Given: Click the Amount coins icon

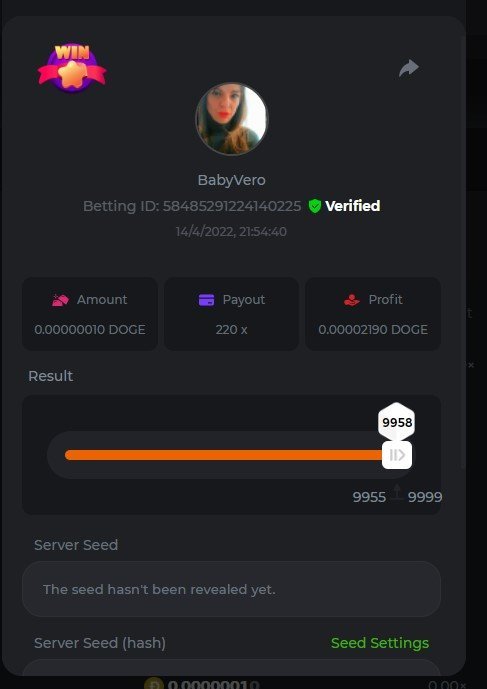Looking at the screenshot, I should pyautogui.click(x=60, y=300).
